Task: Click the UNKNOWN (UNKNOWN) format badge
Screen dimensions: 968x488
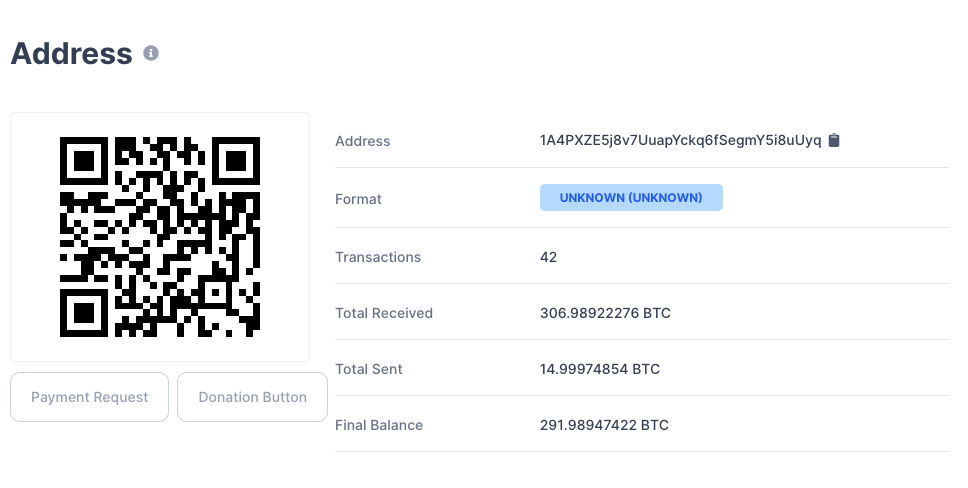Action: coord(631,198)
